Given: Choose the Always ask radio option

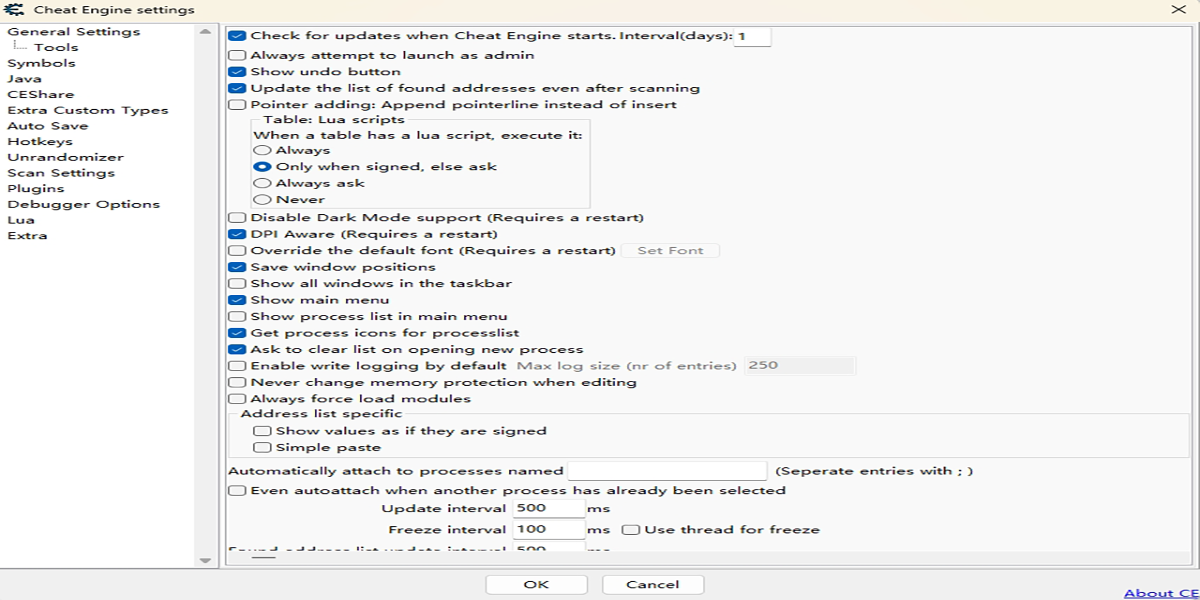Looking at the screenshot, I should click(262, 183).
